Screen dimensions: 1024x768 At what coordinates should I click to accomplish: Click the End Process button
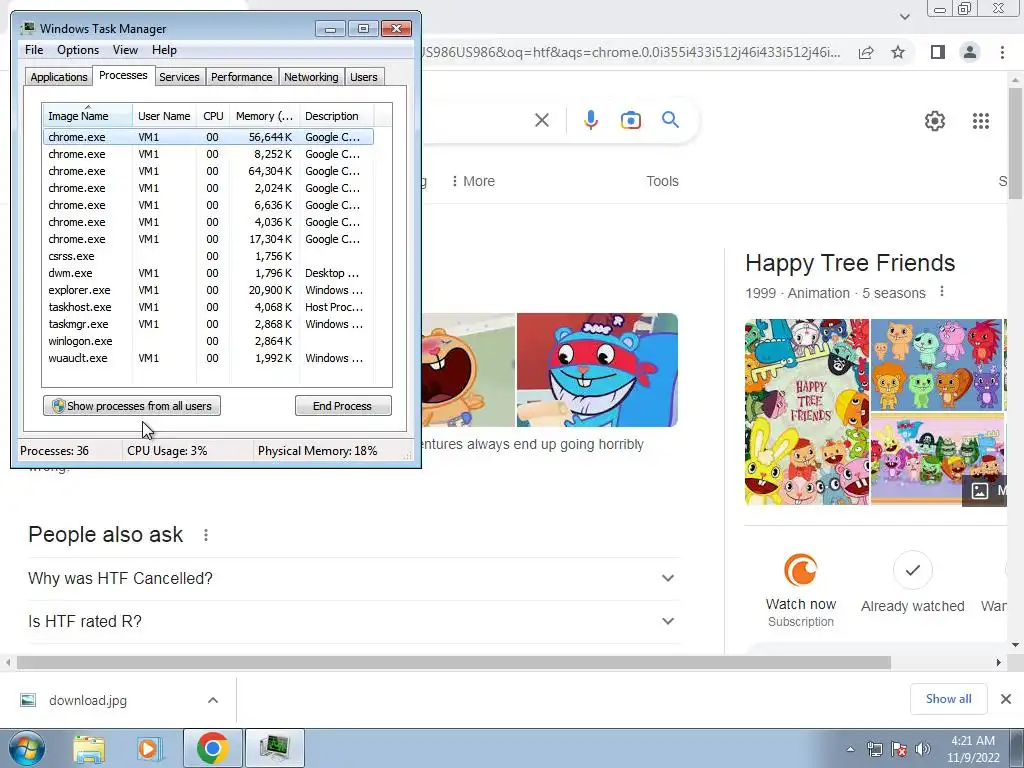(343, 406)
